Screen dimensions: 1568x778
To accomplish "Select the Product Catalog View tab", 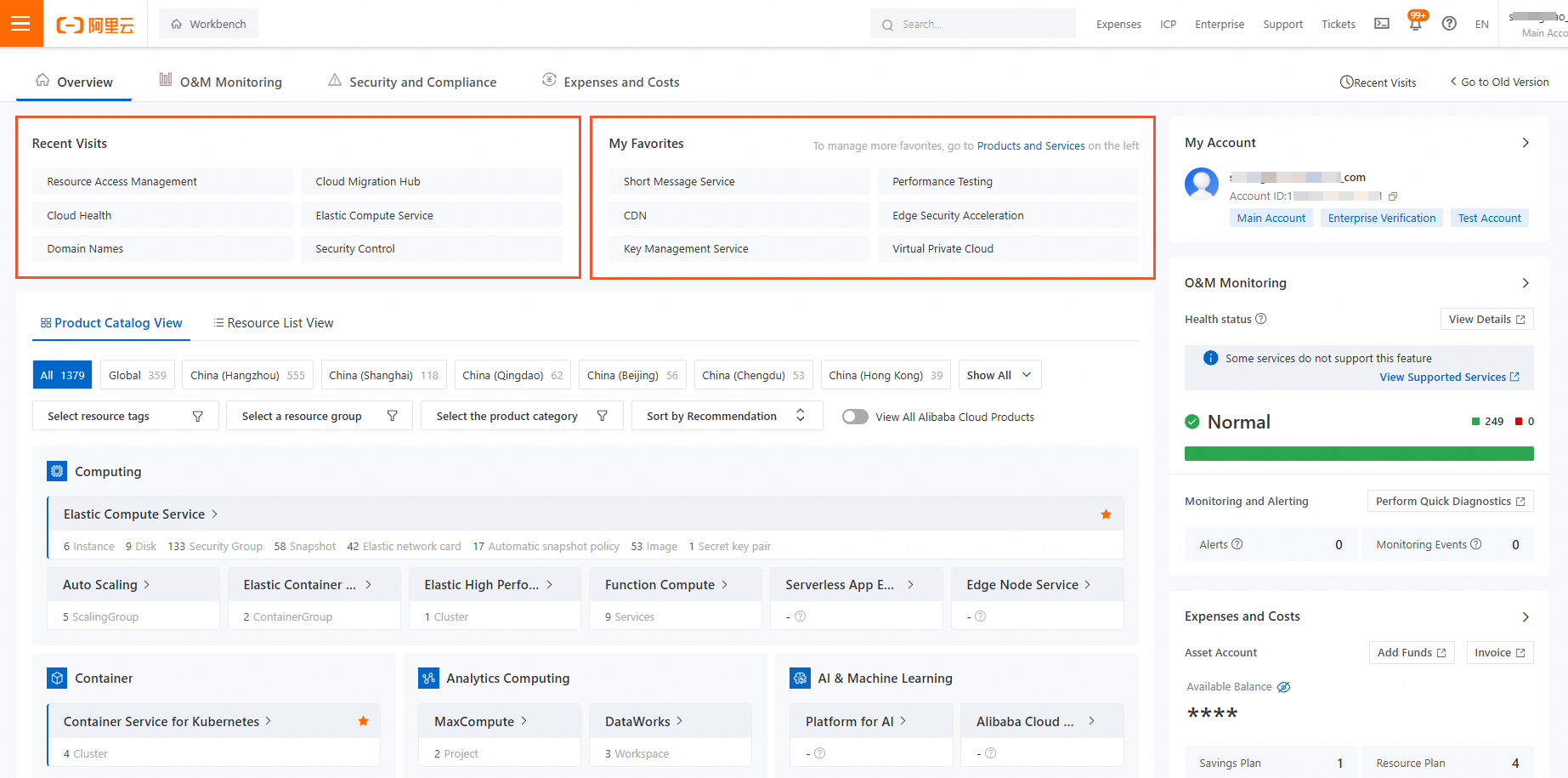I will [x=111, y=323].
